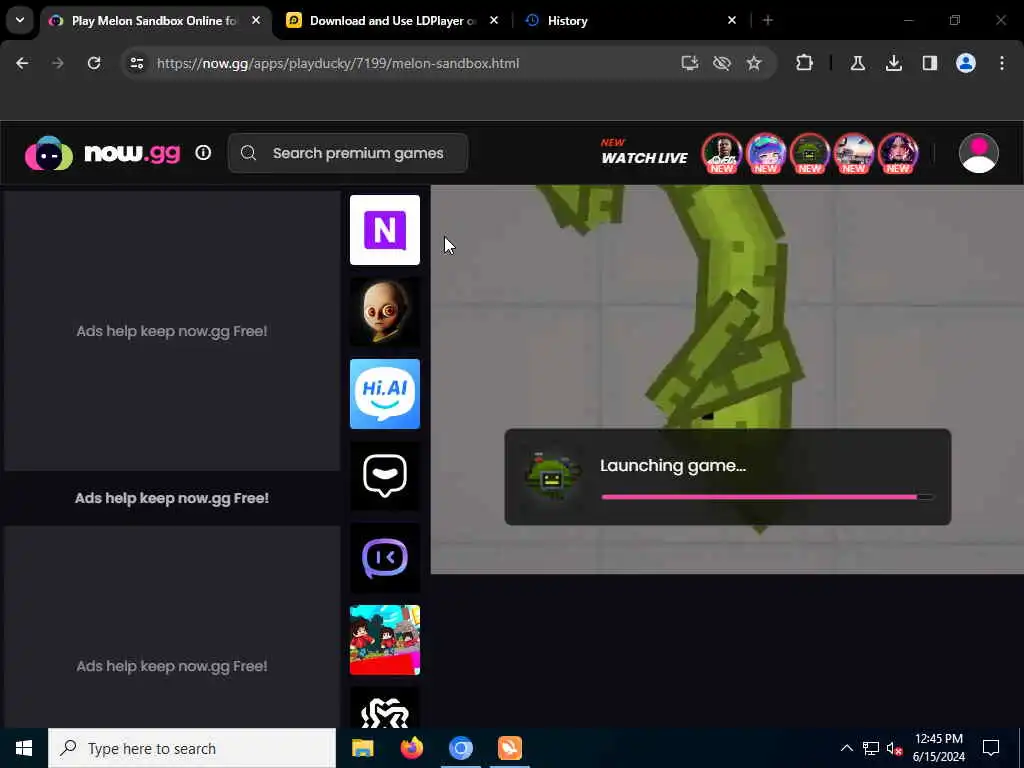1024x768 pixels.
Task: Open the fourth Watch Live stream avatar
Action: 854,153
